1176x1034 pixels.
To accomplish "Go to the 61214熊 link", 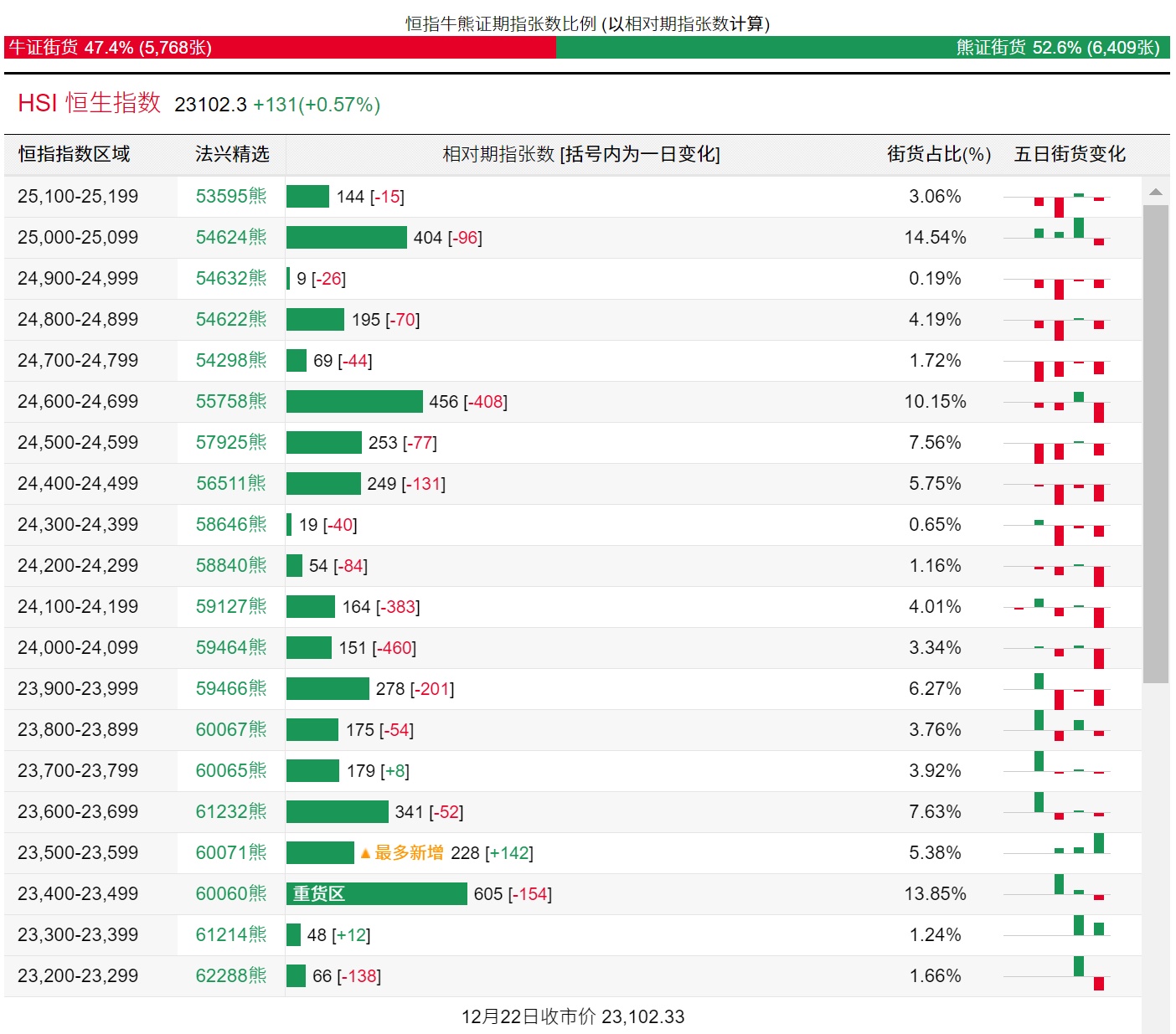I will [x=231, y=935].
